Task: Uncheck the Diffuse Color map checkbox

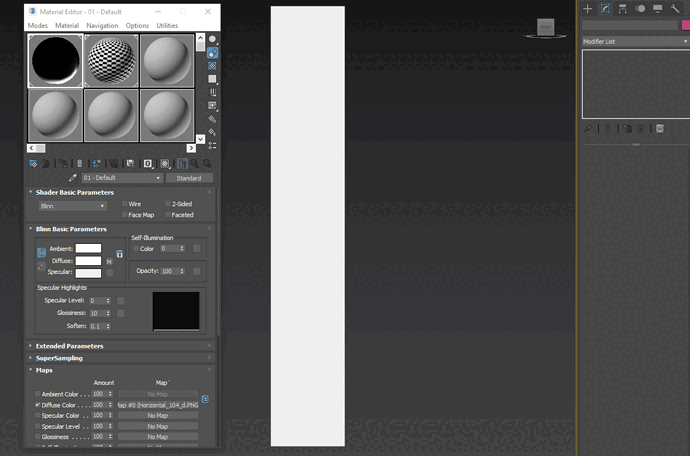Action: coord(38,405)
